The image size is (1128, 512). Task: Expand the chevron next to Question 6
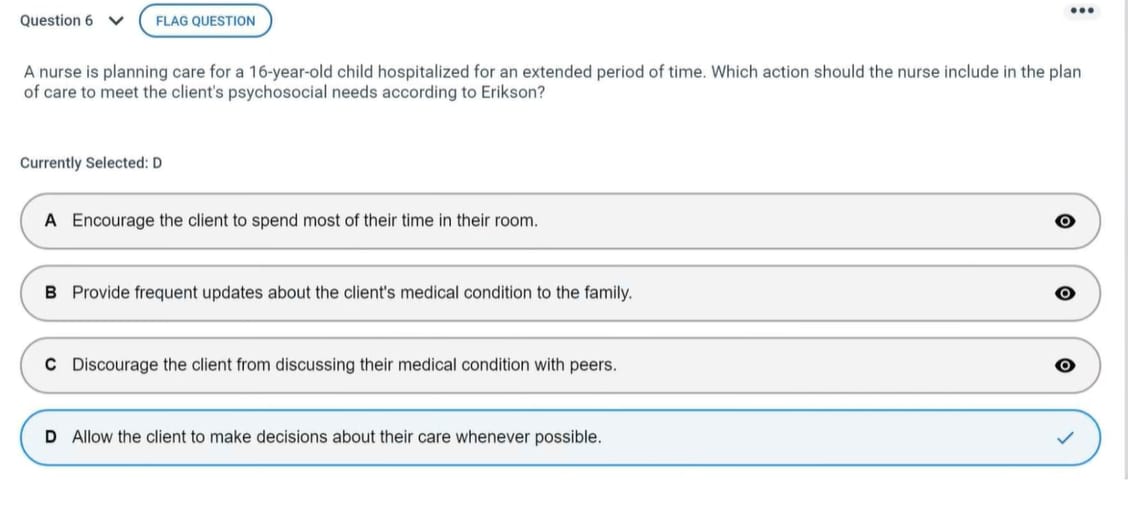click(119, 21)
